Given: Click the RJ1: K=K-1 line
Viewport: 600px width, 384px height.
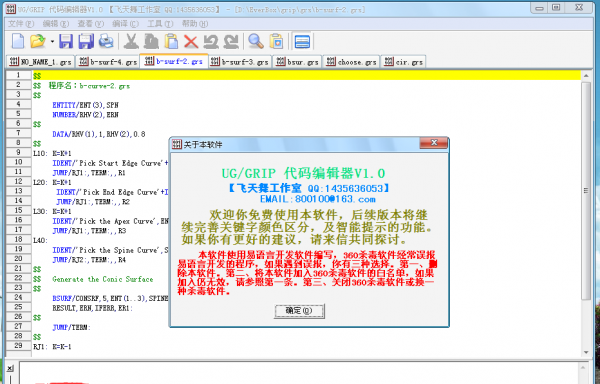Looking at the screenshot, I should pyautogui.click(x=52, y=347).
